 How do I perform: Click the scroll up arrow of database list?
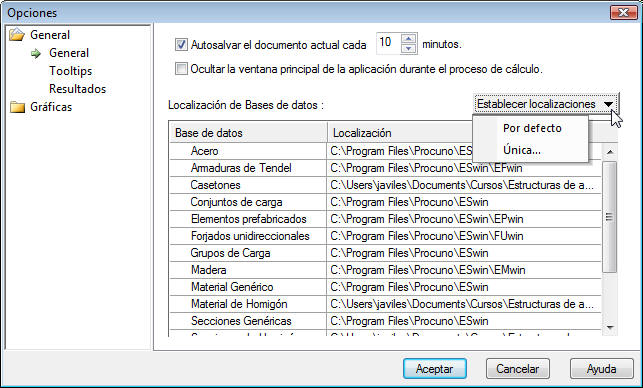(610, 152)
